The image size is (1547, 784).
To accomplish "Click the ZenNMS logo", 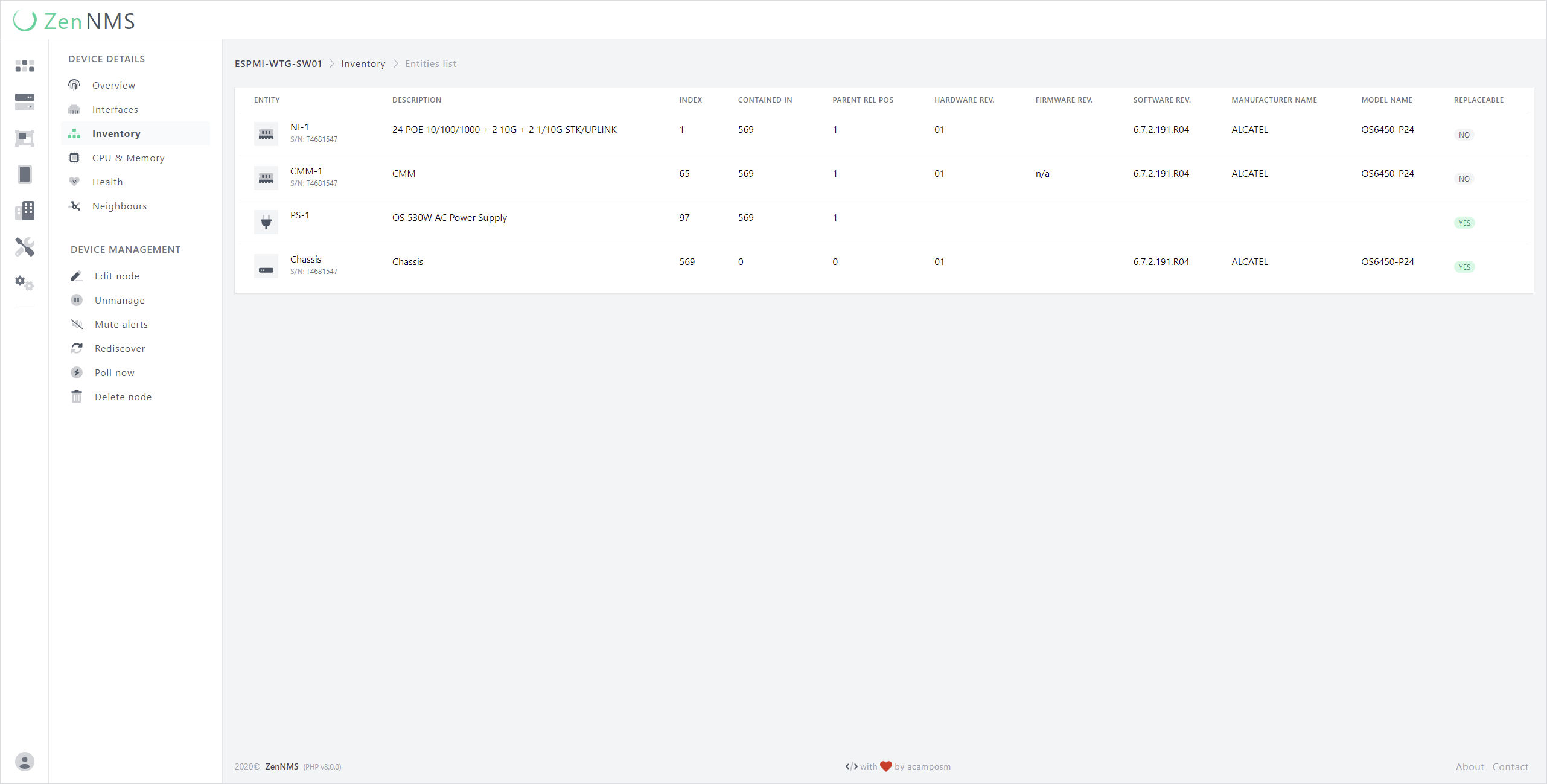I will coord(74,21).
